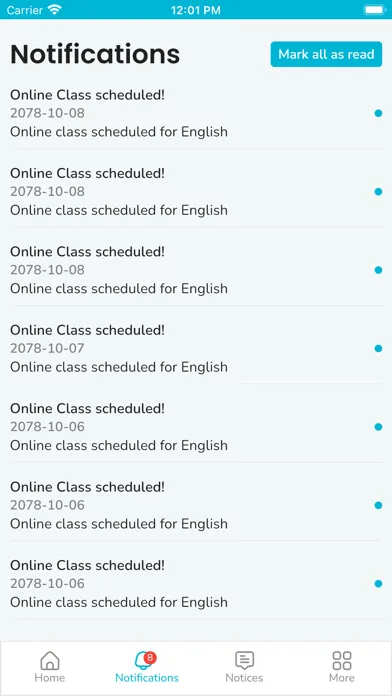Screen dimensions: 392x696
Task: Mark all notifications as read
Action: point(326,54)
